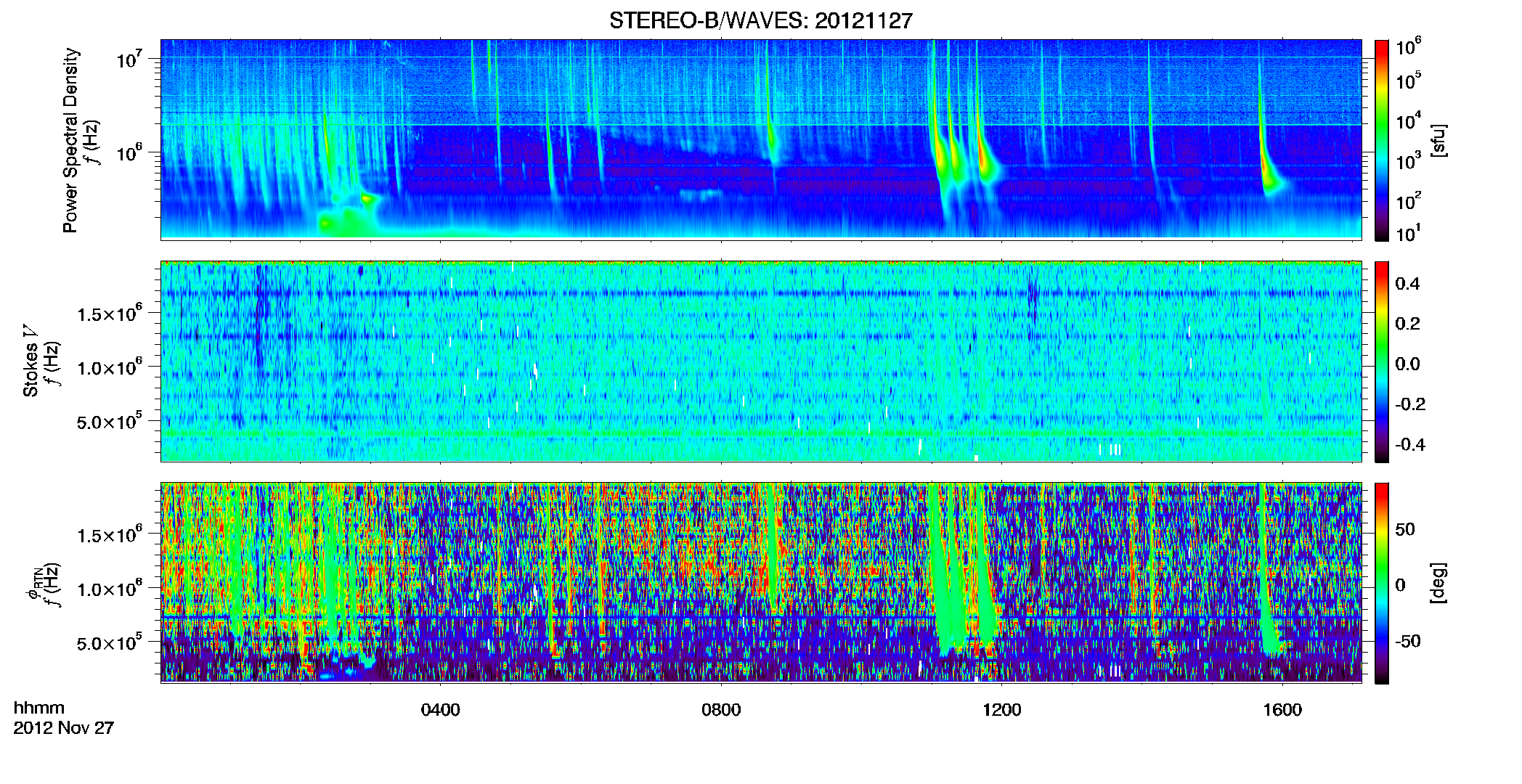1522x784 pixels.
Task: Click the 0800 time tick label
Action: tap(721, 710)
